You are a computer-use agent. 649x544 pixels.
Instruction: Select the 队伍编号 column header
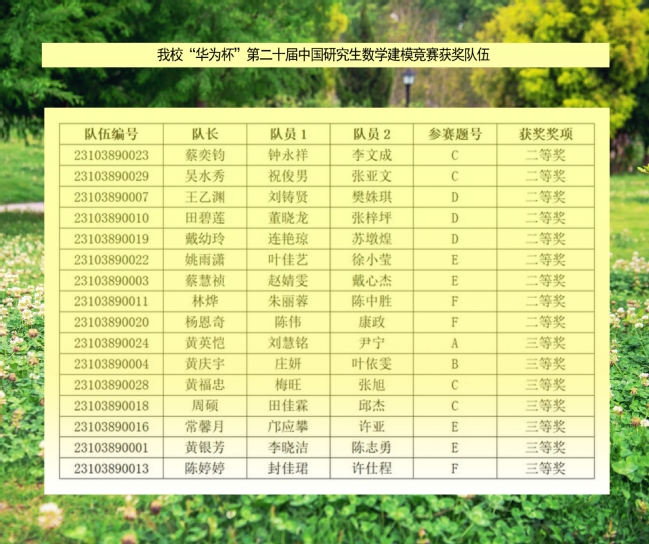coord(111,134)
